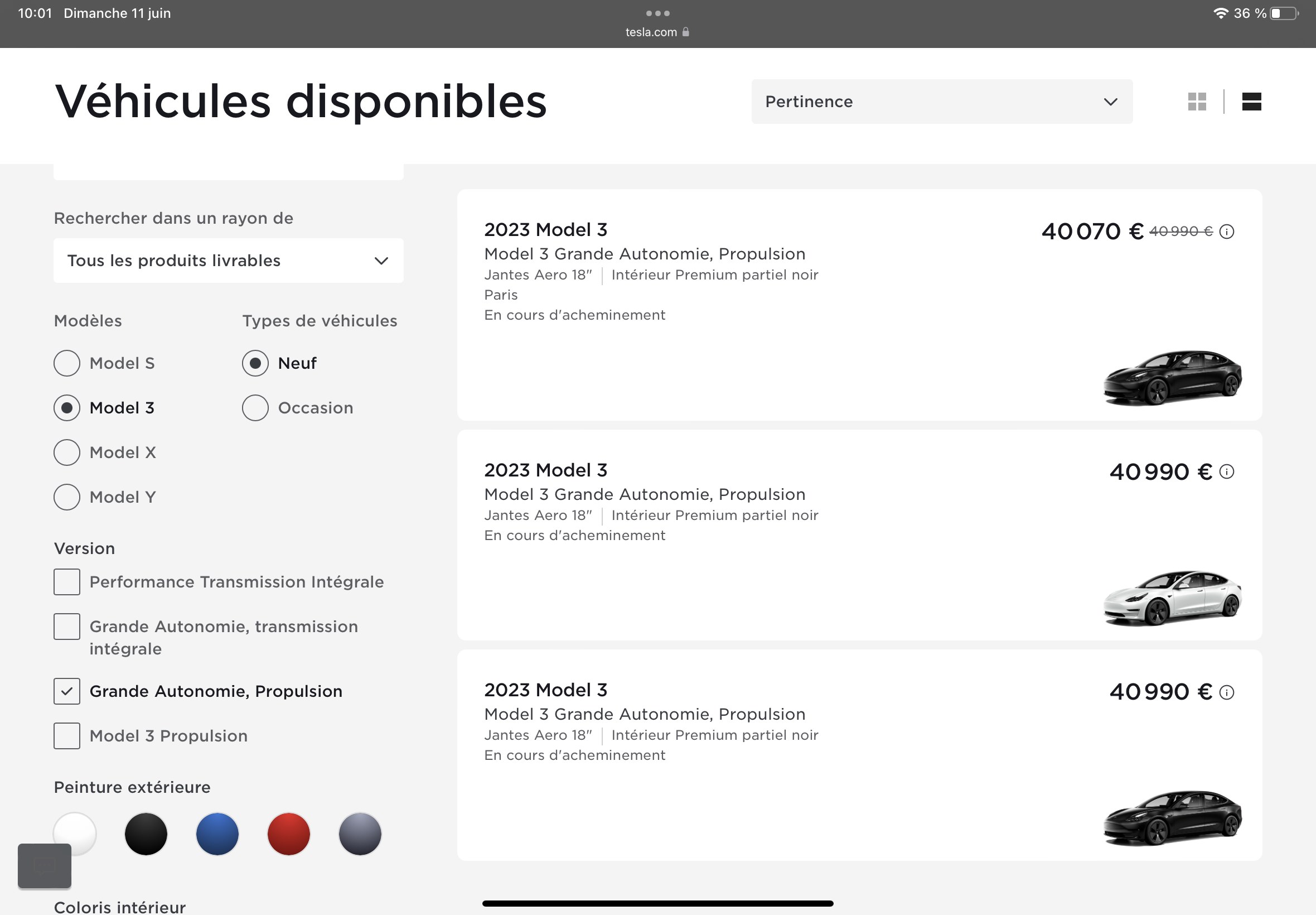Open the Pertinence sort dropdown
The height and width of the screenshot is (915, 1316).
coord(942,102)
